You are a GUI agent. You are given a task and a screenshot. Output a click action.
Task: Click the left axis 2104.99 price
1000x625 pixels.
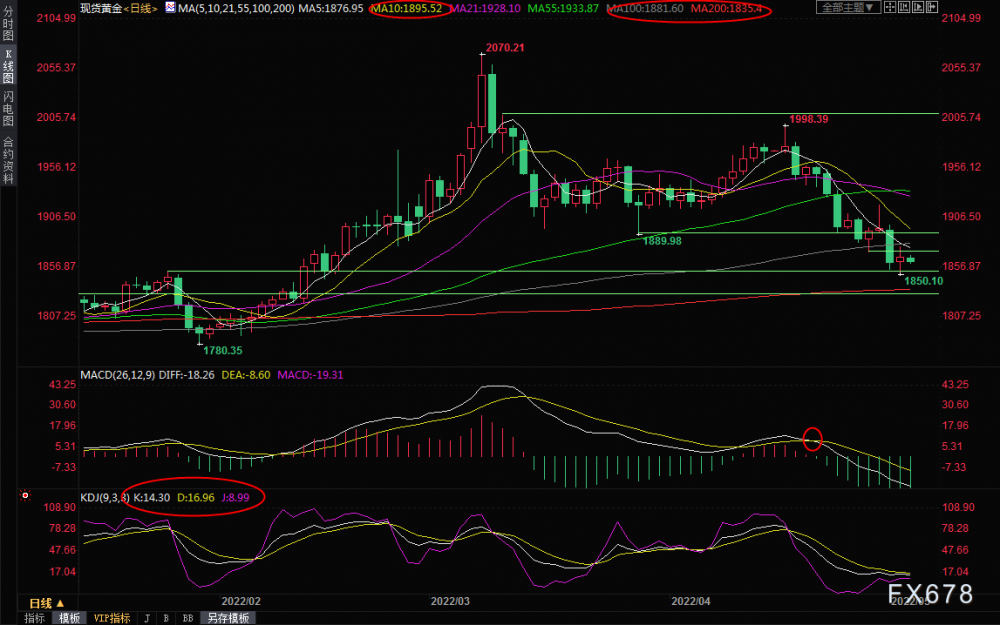(57, 18)
